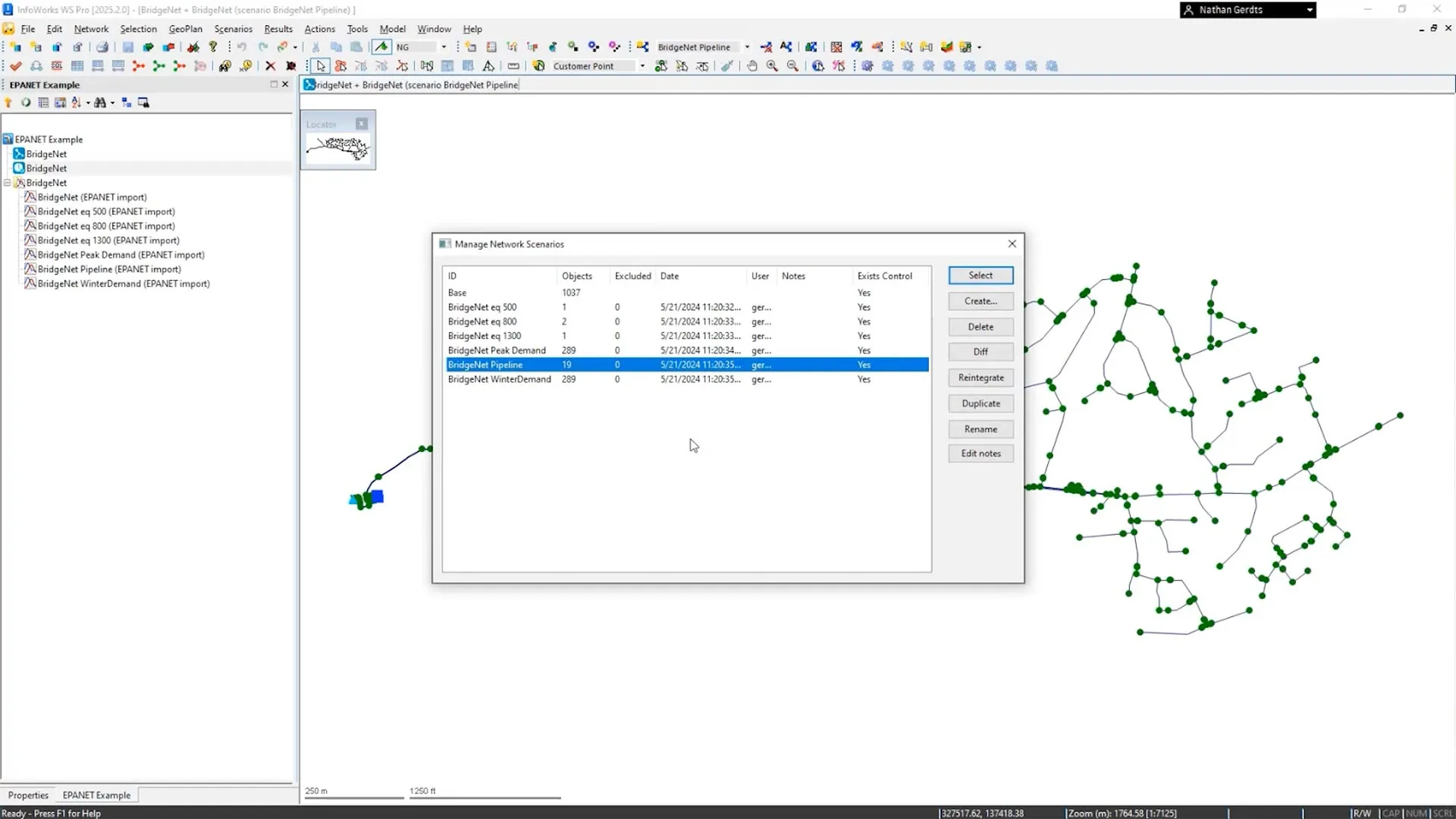
Task: Click the binoculars find icon in explorer panel
Action: click(x=100, y=103)
